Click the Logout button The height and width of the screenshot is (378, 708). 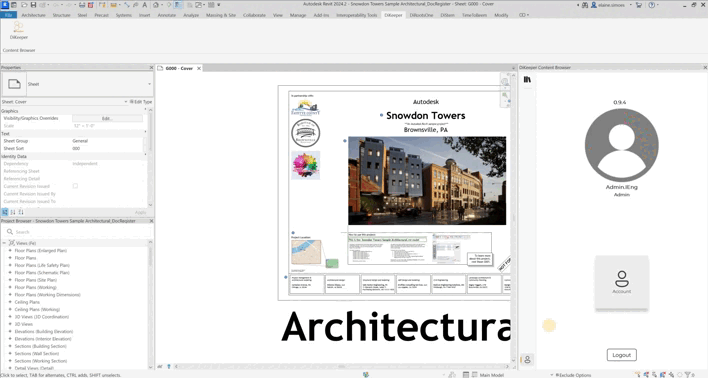pos(621,355)
